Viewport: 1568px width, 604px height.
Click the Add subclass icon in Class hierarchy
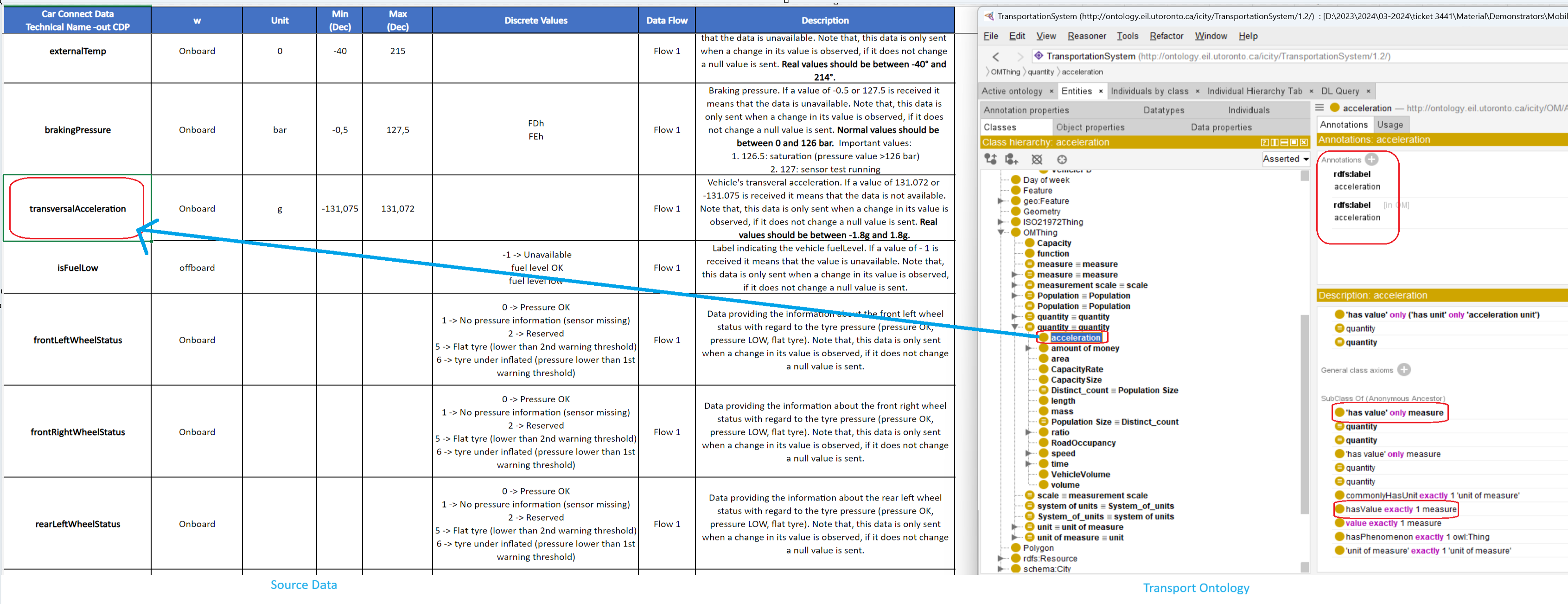[x=991, y=160]
